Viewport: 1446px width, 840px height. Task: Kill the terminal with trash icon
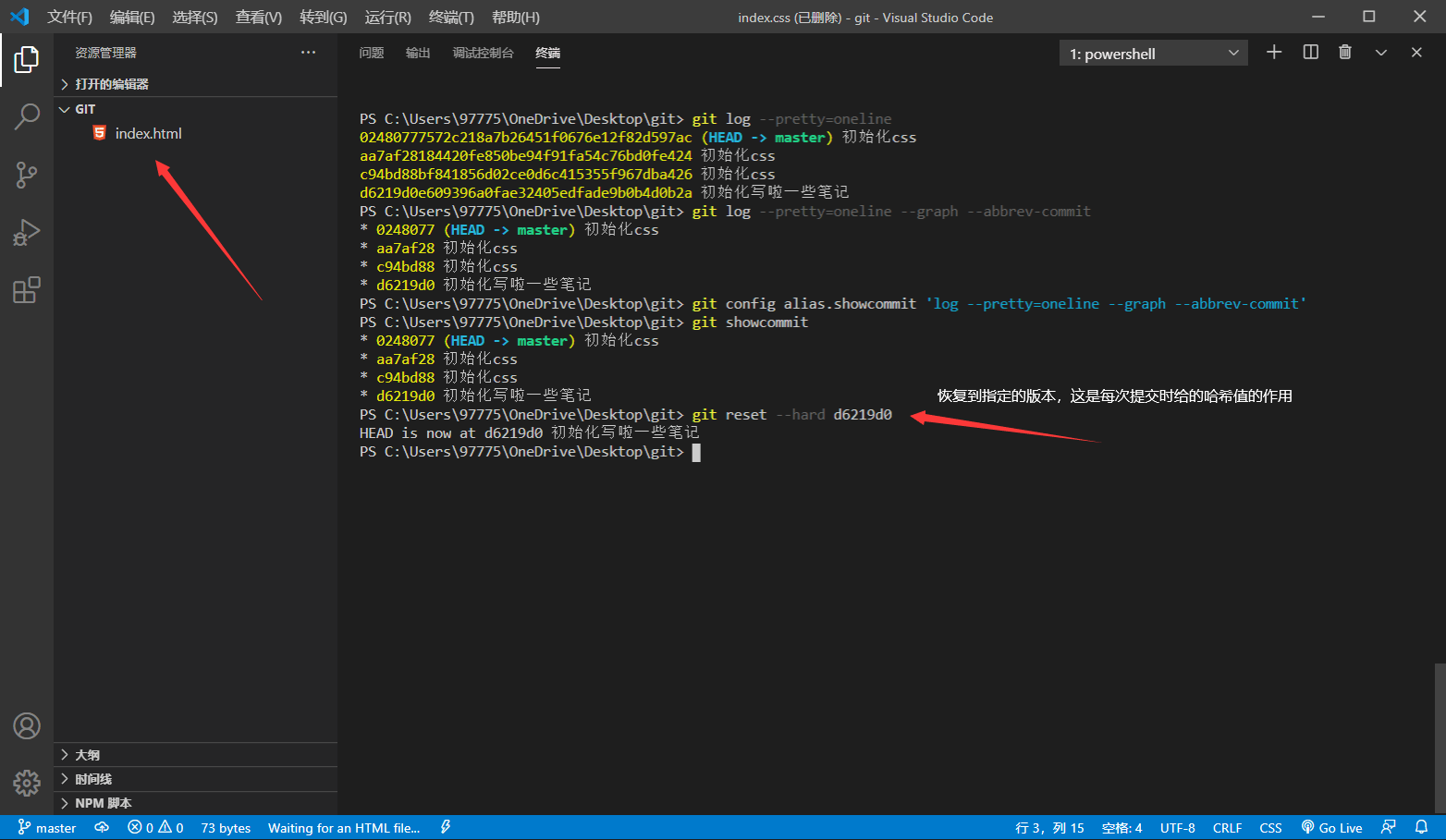pyautogui.click(x=1345, y=53)
